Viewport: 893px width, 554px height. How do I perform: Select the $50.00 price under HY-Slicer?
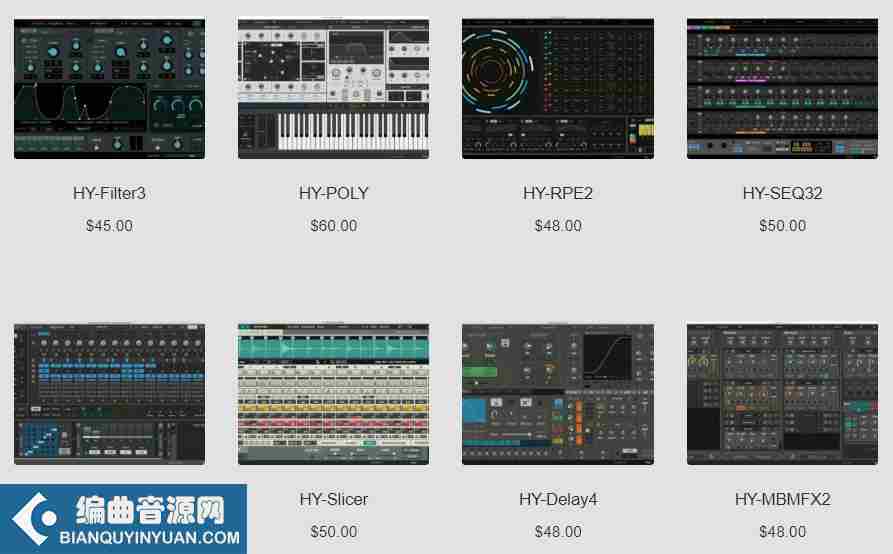(334, 532)
